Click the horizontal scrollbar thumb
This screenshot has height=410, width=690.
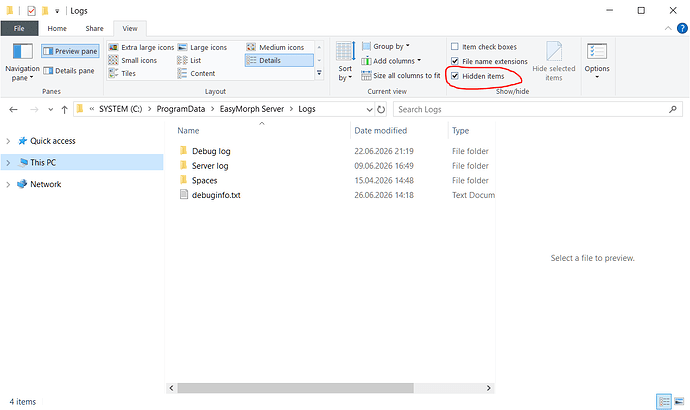(295, 388)
